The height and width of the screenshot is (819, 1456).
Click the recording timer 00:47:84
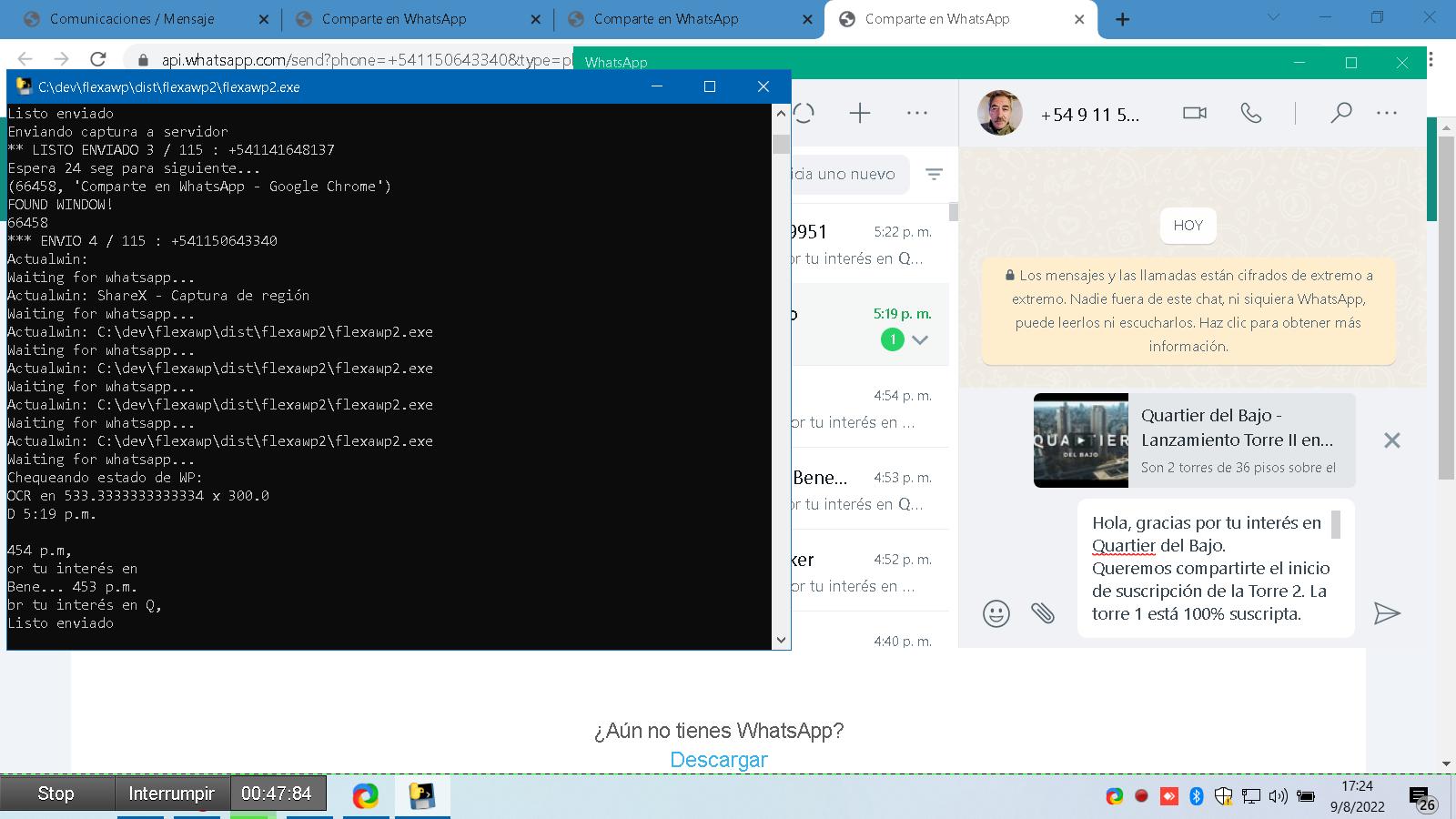(x=277, y=794)
